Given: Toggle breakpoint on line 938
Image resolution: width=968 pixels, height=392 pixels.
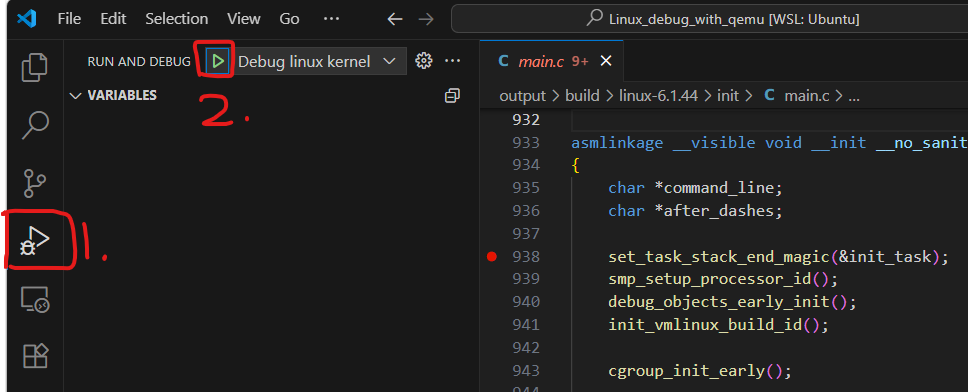Looking at the screenshot, I should point(491,257).
